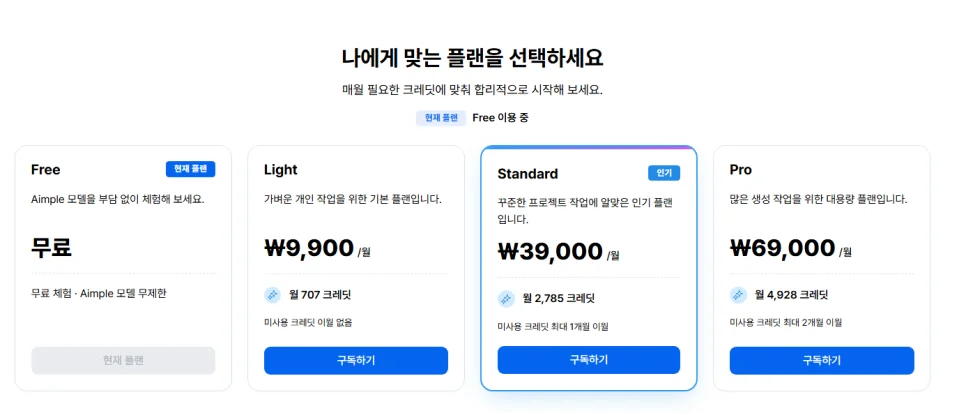Click the 월 2,785 크레딧 text
The height and width of the screenshot is (413, 966).
pyautogui.click(x=559, y=299)
